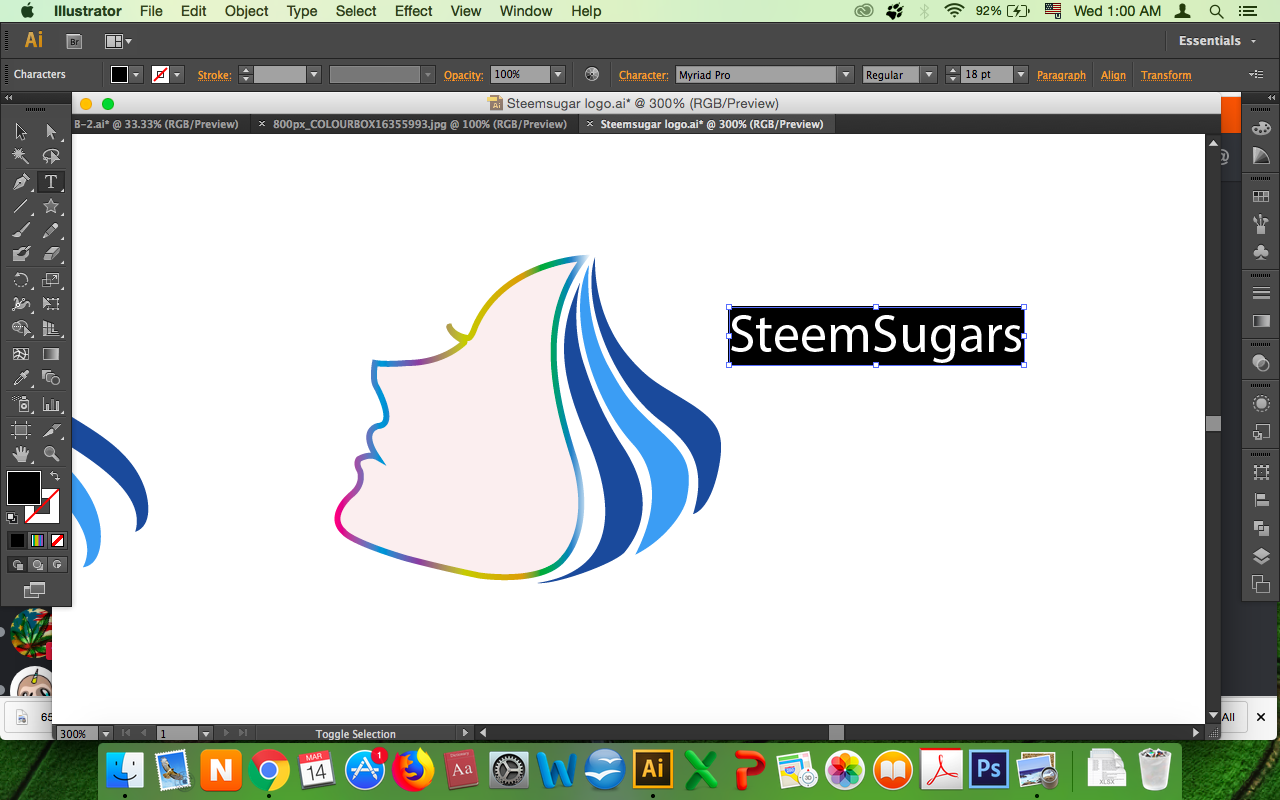
Task: Select the Blend tool
Action: coord(51,378)
